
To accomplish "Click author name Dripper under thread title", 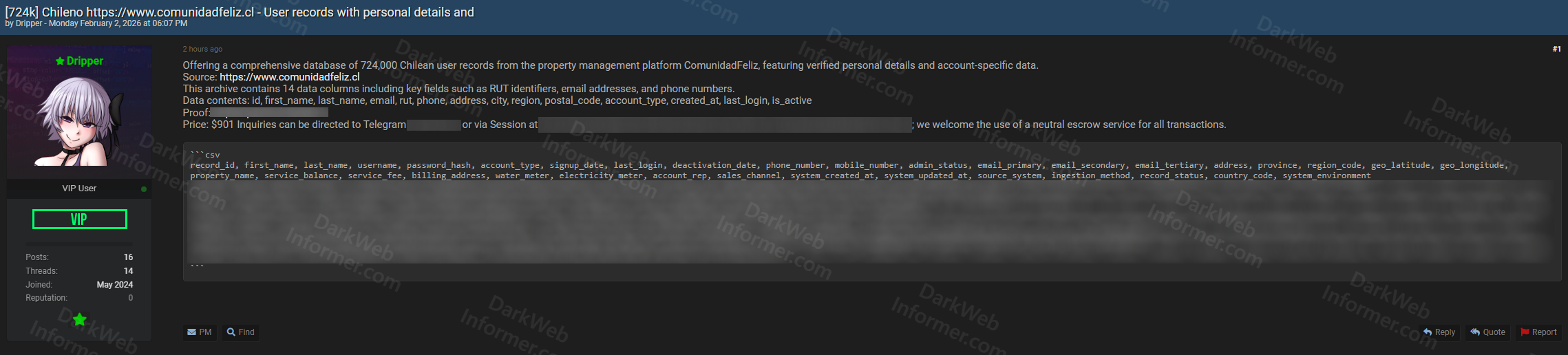I will (x=29, y=23).
